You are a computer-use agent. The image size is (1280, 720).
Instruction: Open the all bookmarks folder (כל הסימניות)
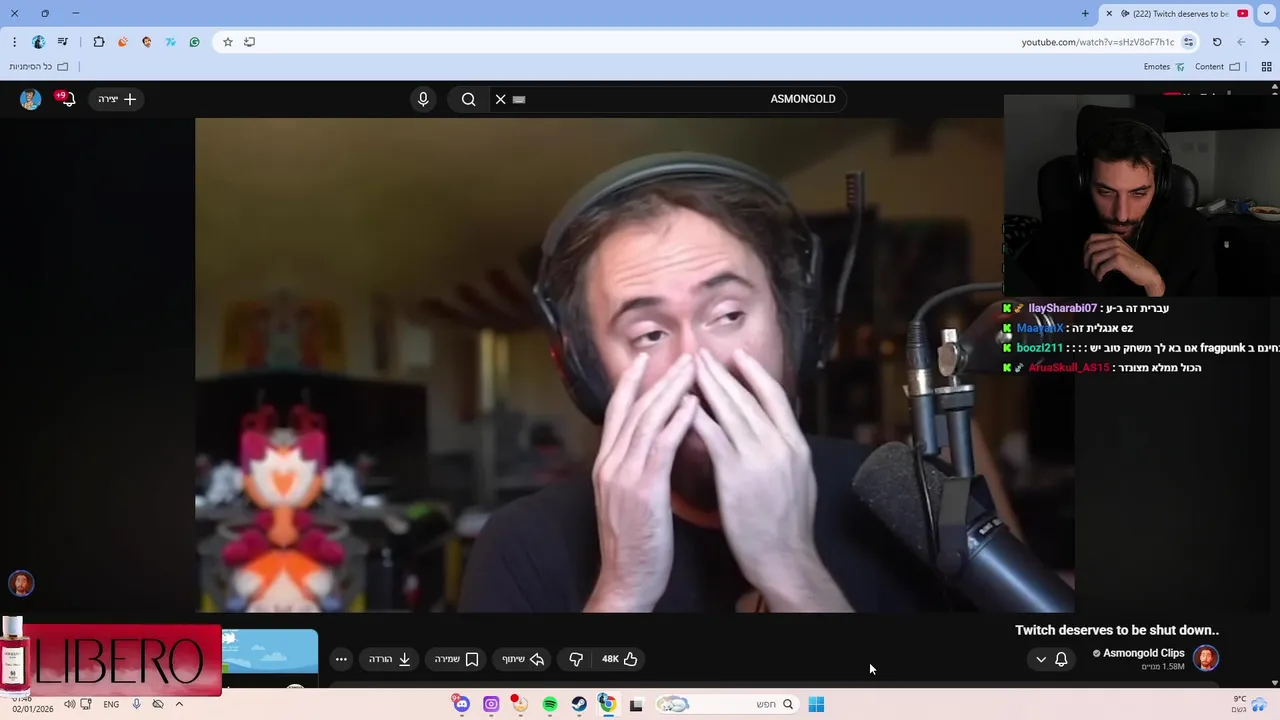coord(38,67)
